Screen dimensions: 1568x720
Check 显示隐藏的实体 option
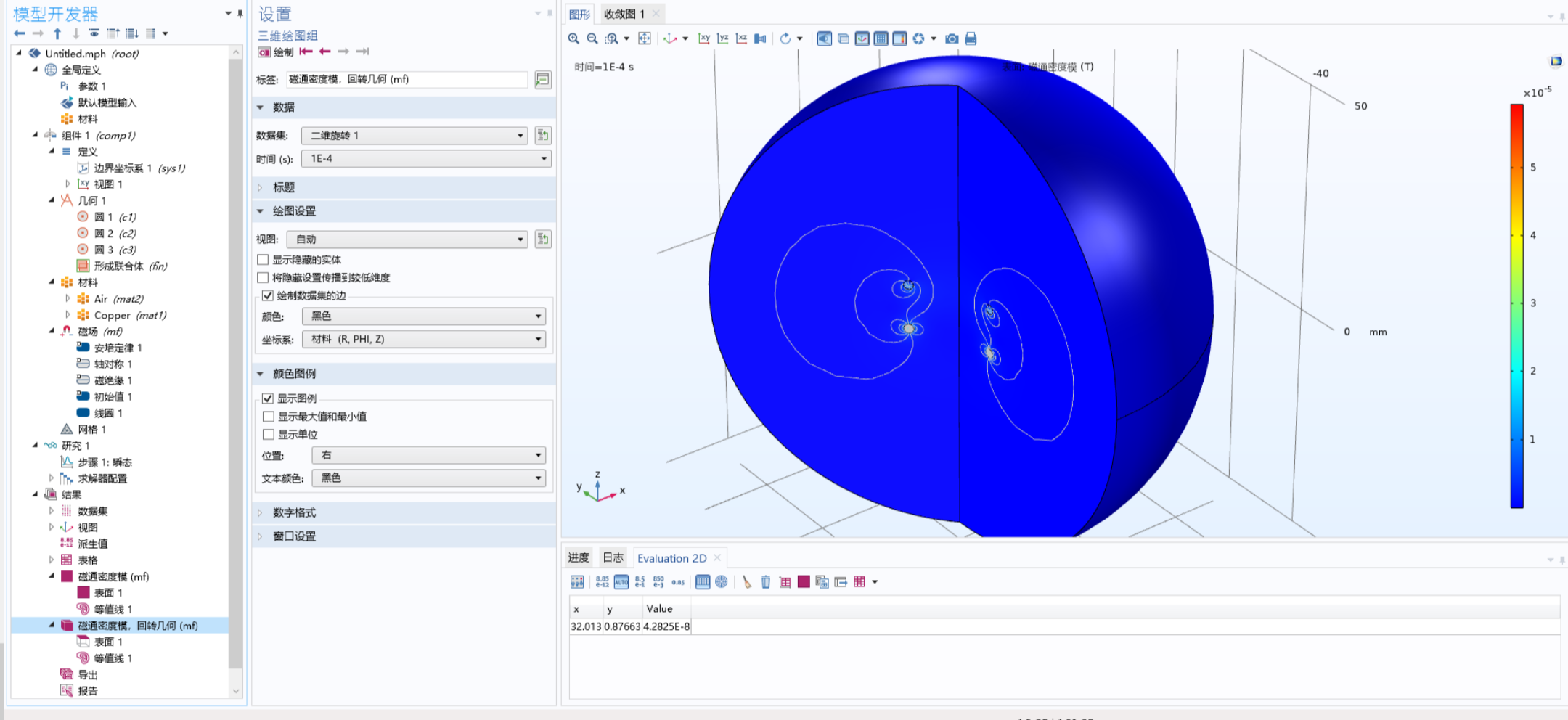point(263,259)
